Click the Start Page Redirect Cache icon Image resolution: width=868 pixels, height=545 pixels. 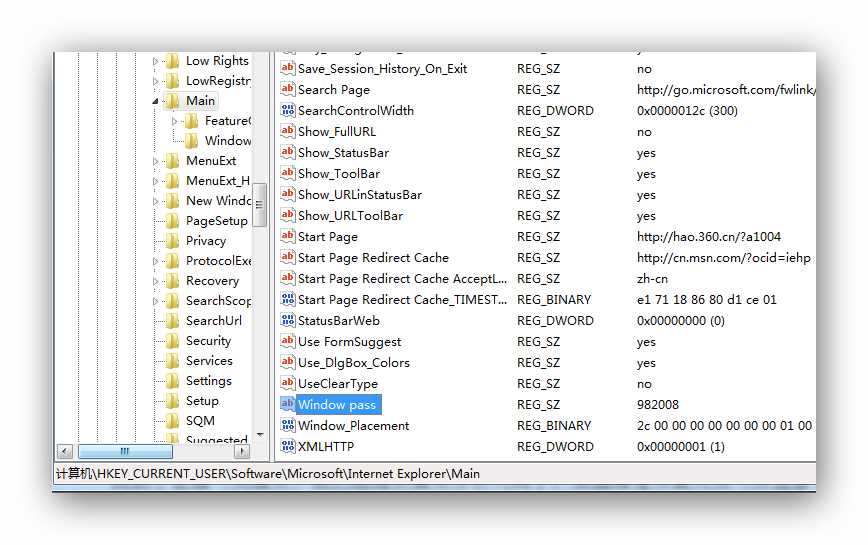point(287,257)
